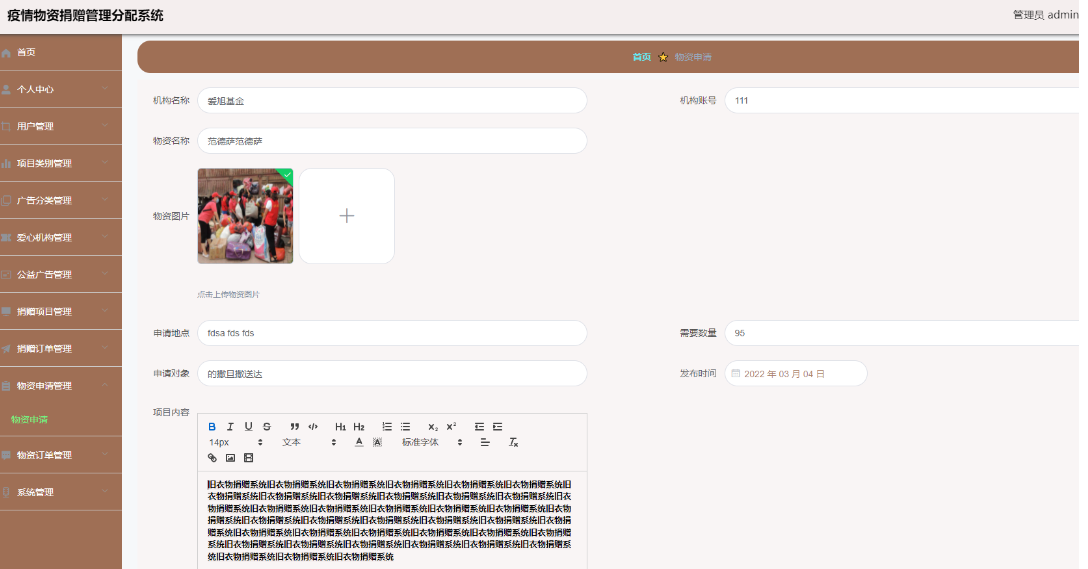Go to 首页 in the sidebar
The width and height of the screenshot is (1088, 569).
pyautogui.click(x=61, y=52)
